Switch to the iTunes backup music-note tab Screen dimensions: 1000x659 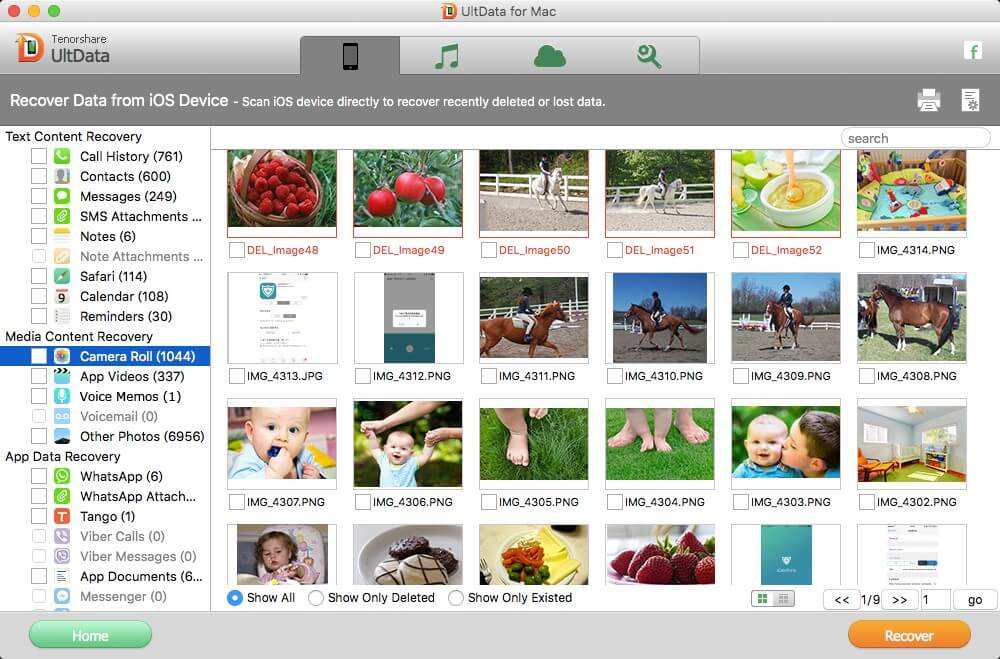click(x=446, y=56)
